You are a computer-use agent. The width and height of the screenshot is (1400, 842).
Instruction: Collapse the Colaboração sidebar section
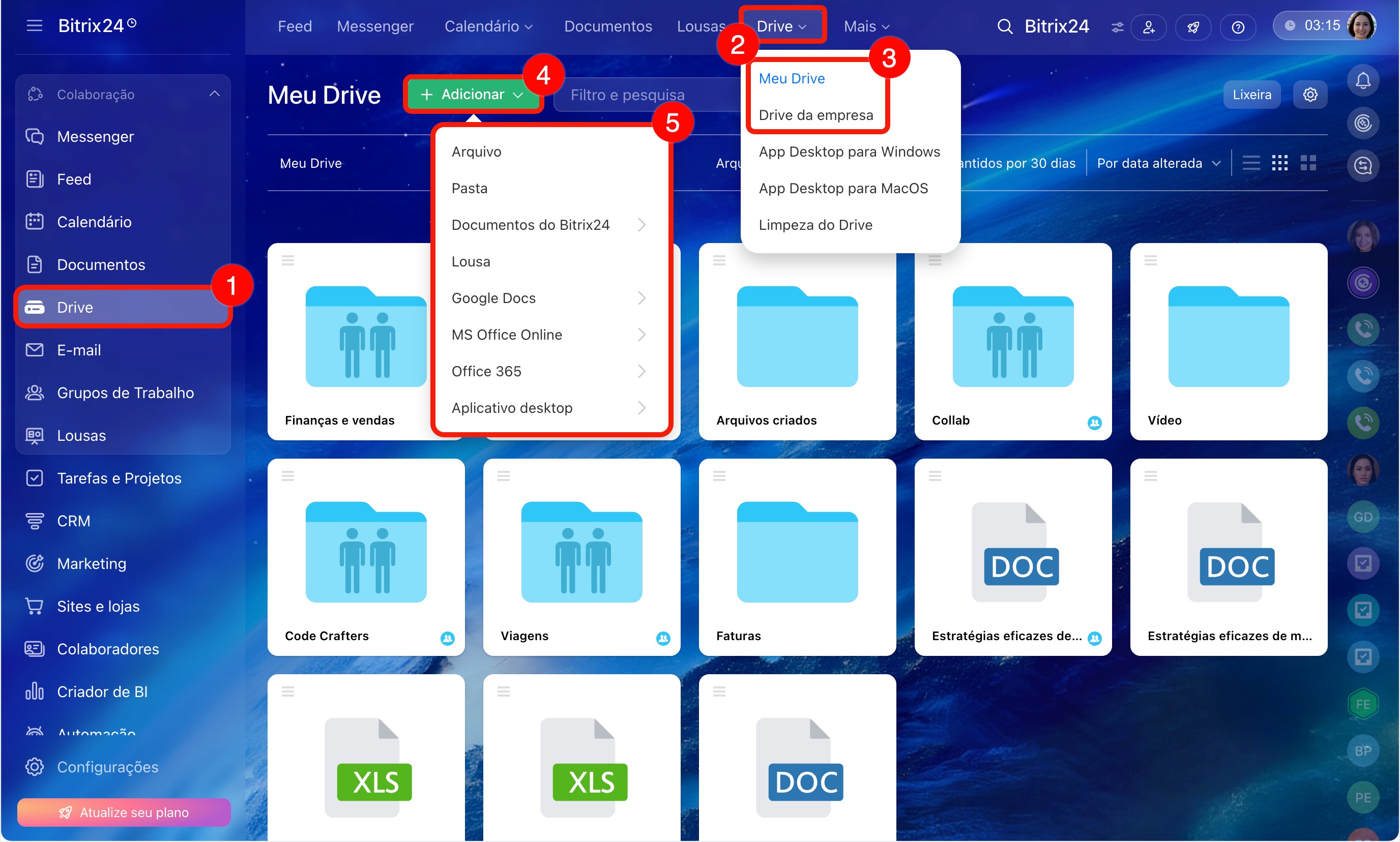click(214, 94)
